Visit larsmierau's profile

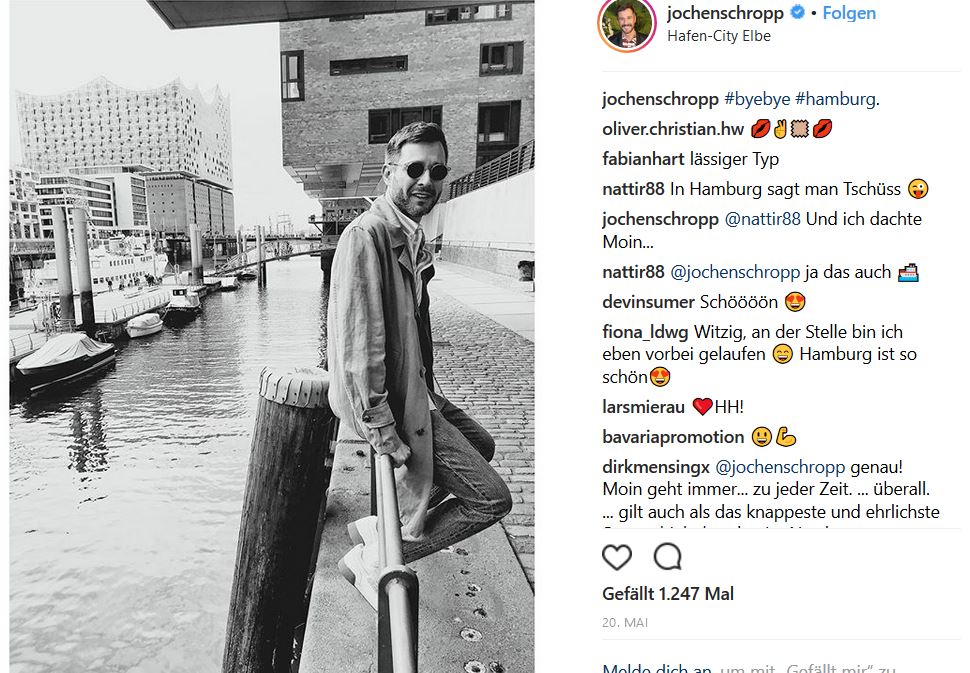(x=643, y=407)
